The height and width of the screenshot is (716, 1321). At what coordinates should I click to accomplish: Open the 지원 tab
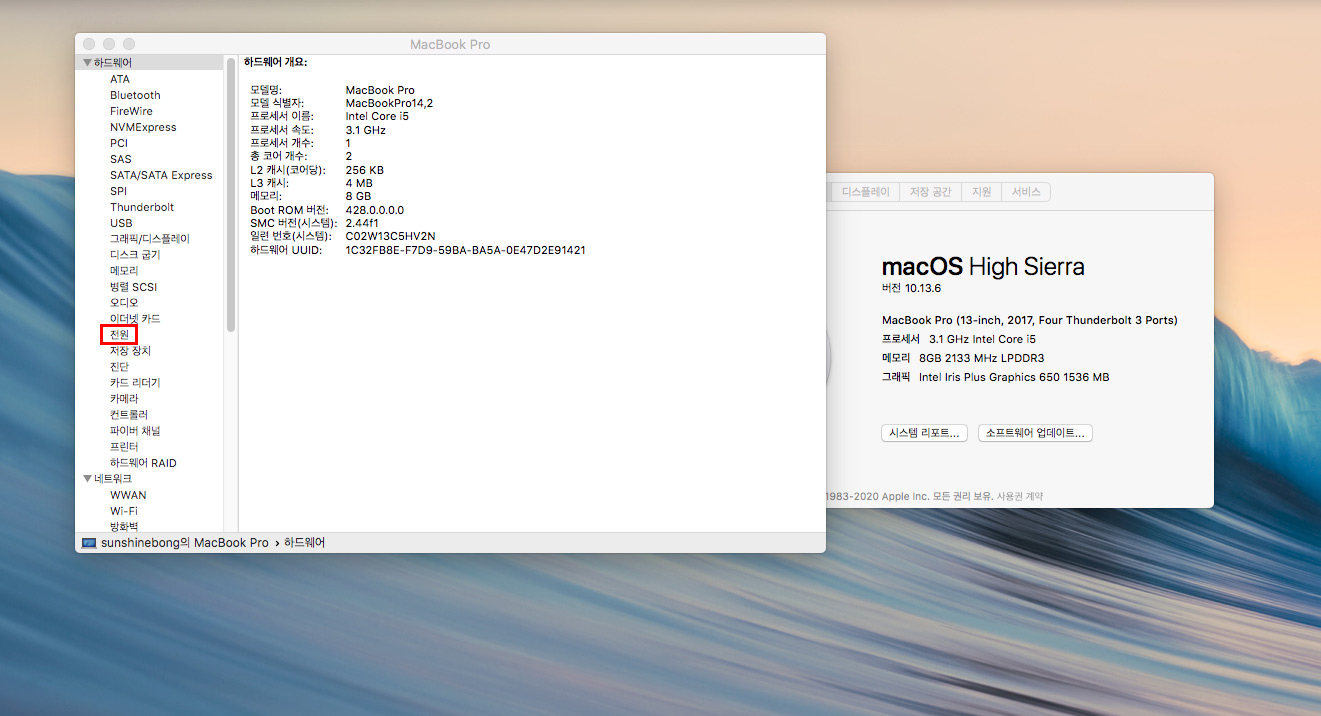tap(981, 192)
